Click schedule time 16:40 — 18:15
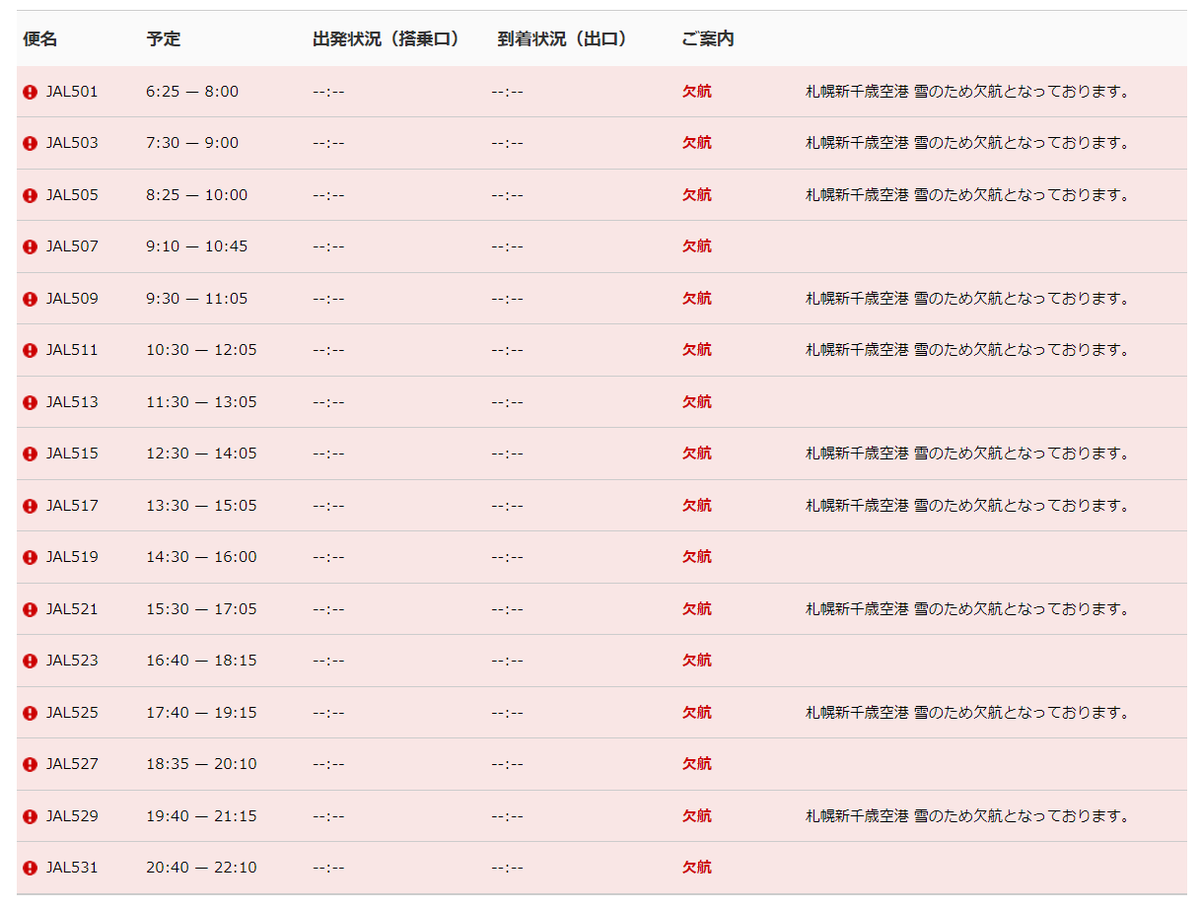The width and height of the screenshot is (1200, 909). [201, 660]
